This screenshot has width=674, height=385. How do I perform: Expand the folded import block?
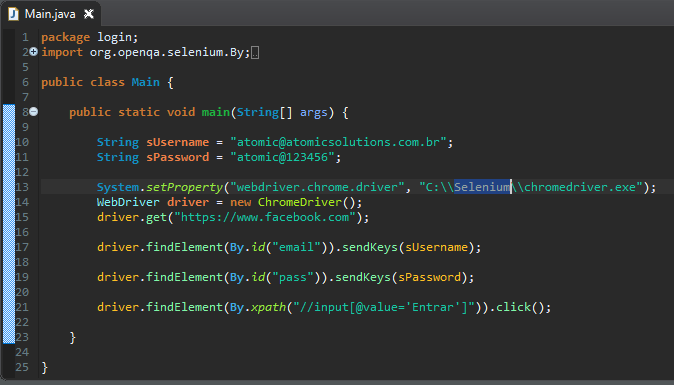click(34, 52)
